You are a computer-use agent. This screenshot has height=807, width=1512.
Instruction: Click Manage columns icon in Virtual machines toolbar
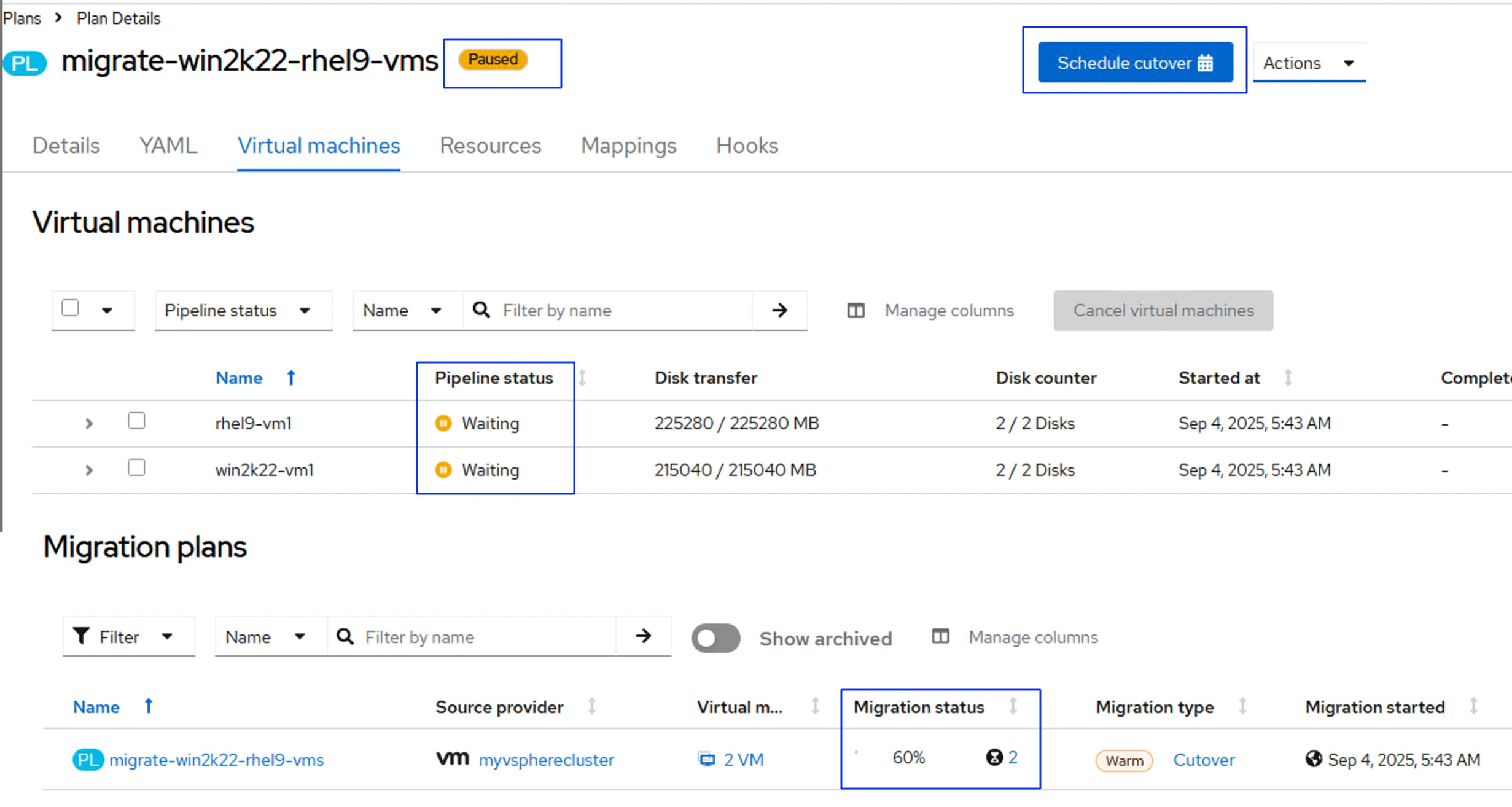(855, 311)
